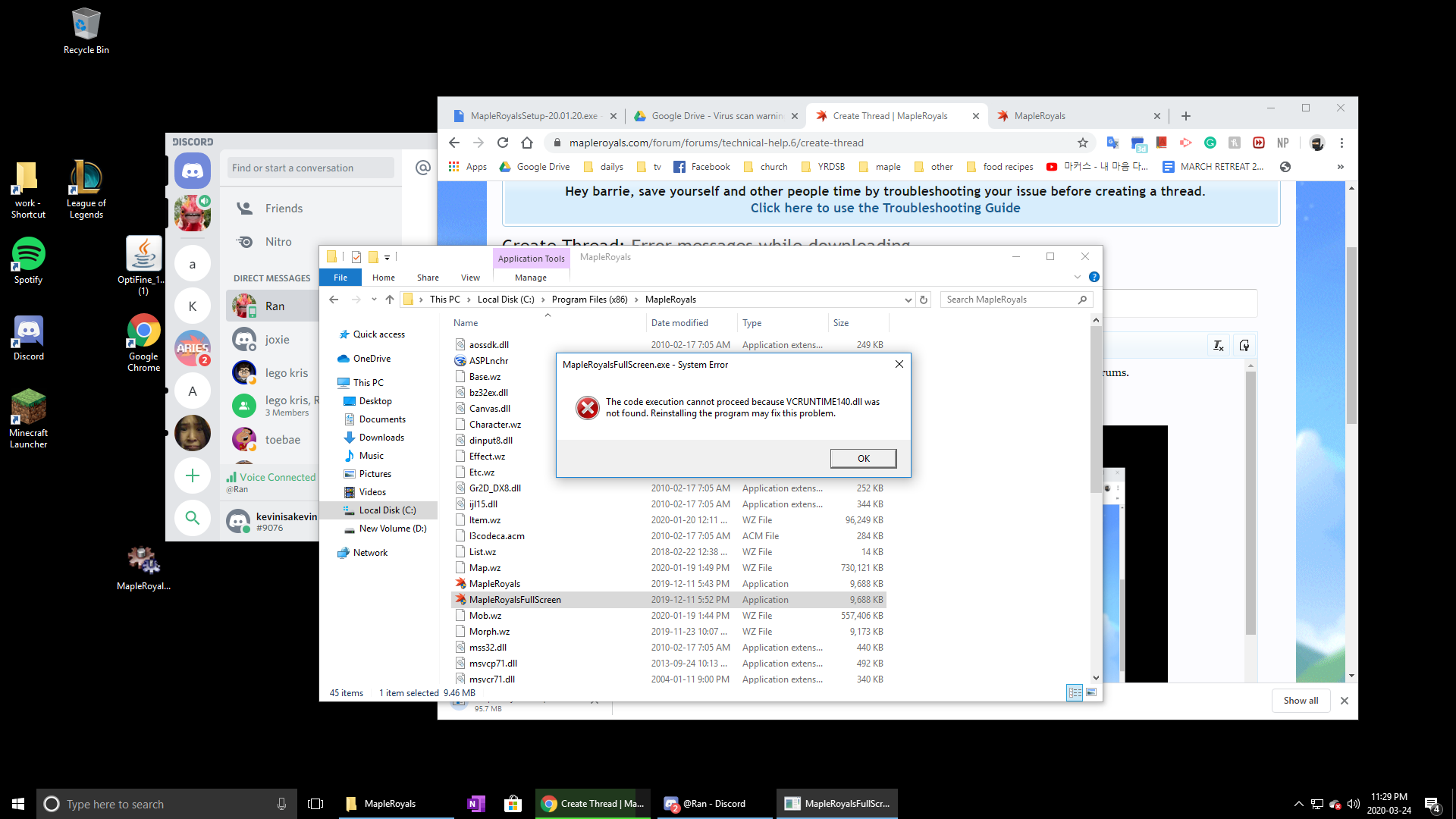The image size is (1456, 819).
Task: Select New Volume (D:) in navigation pane
Action: [x=392, y=529]
